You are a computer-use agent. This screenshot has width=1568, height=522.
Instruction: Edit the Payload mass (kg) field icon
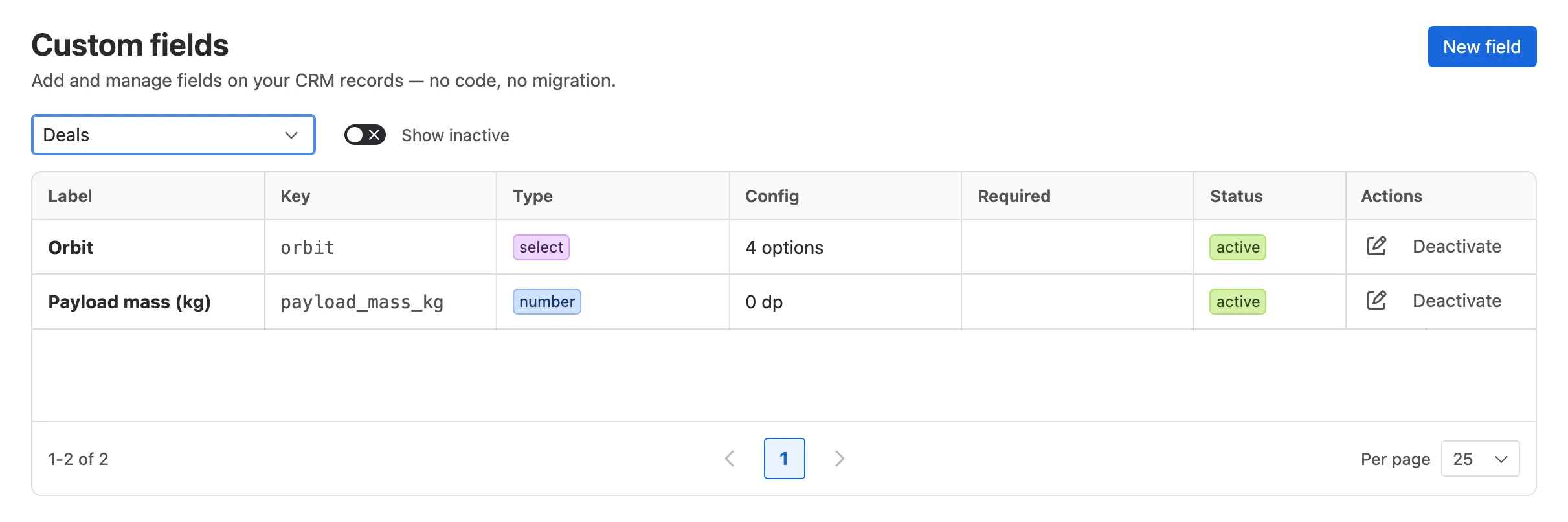[x=1376, y=301]
